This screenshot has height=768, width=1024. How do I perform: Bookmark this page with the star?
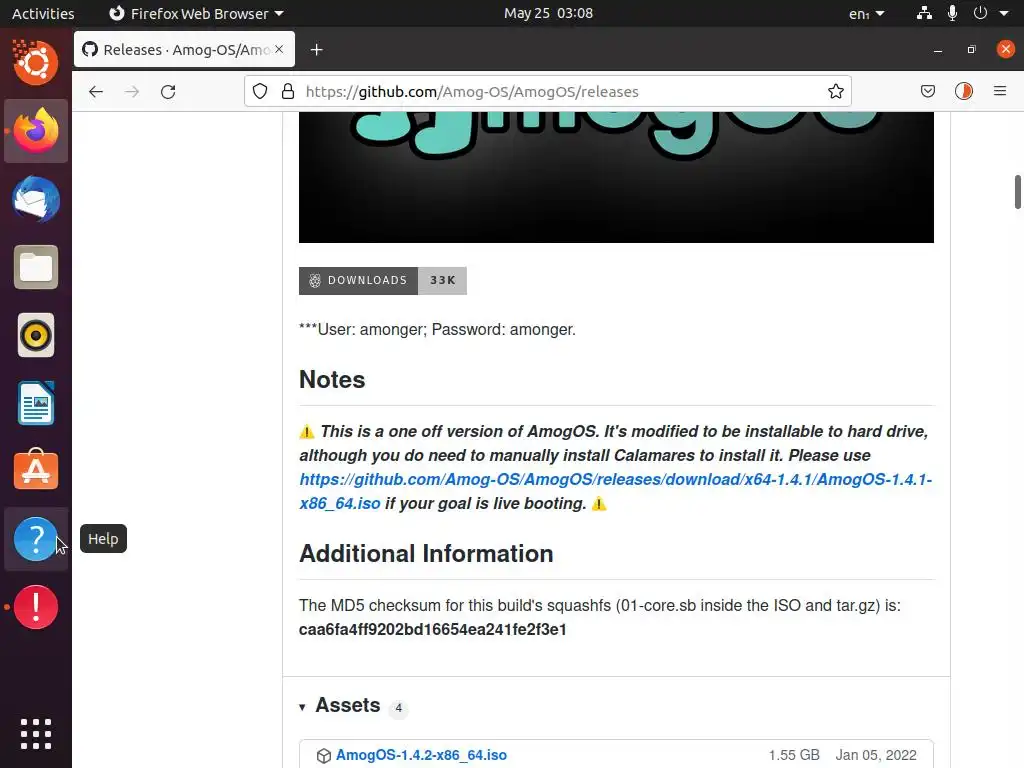[x=836, y=91]
